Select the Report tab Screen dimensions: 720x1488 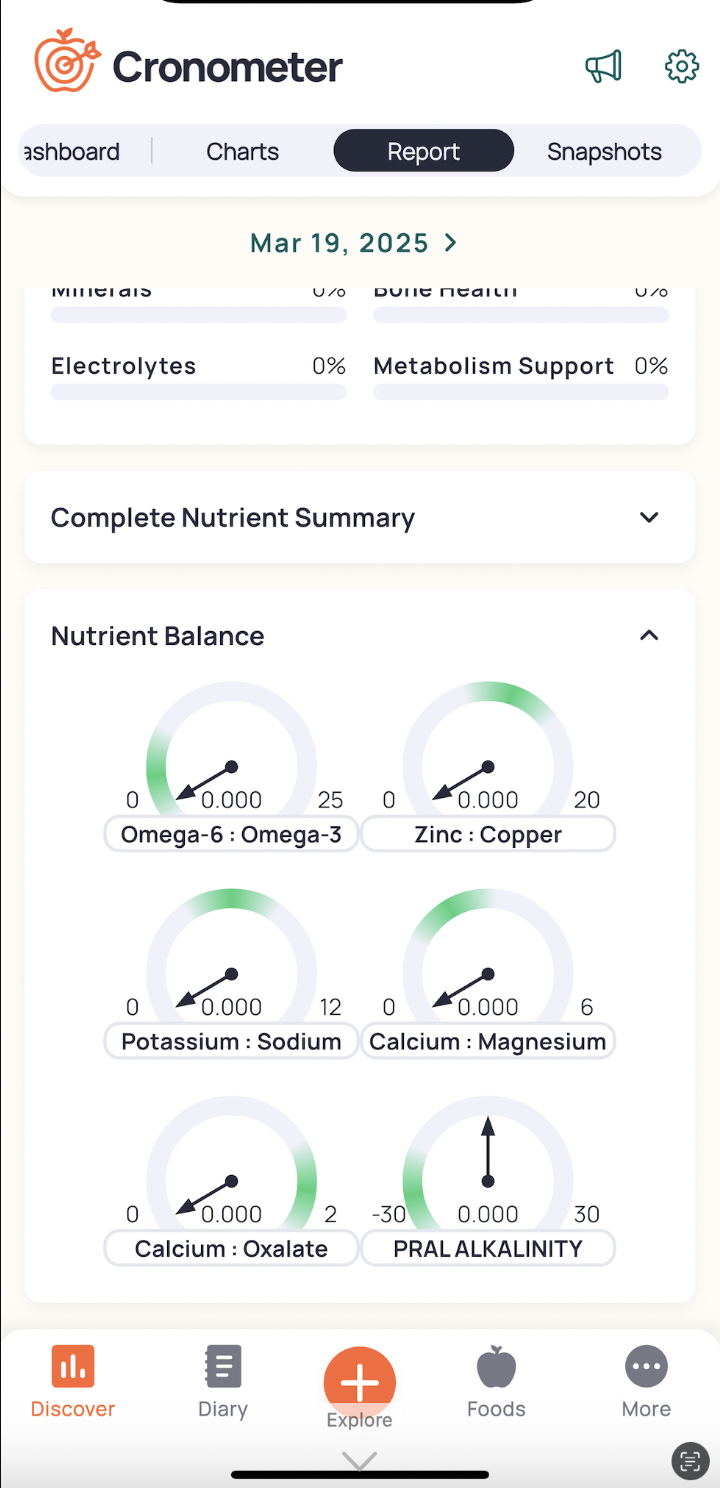423,152
